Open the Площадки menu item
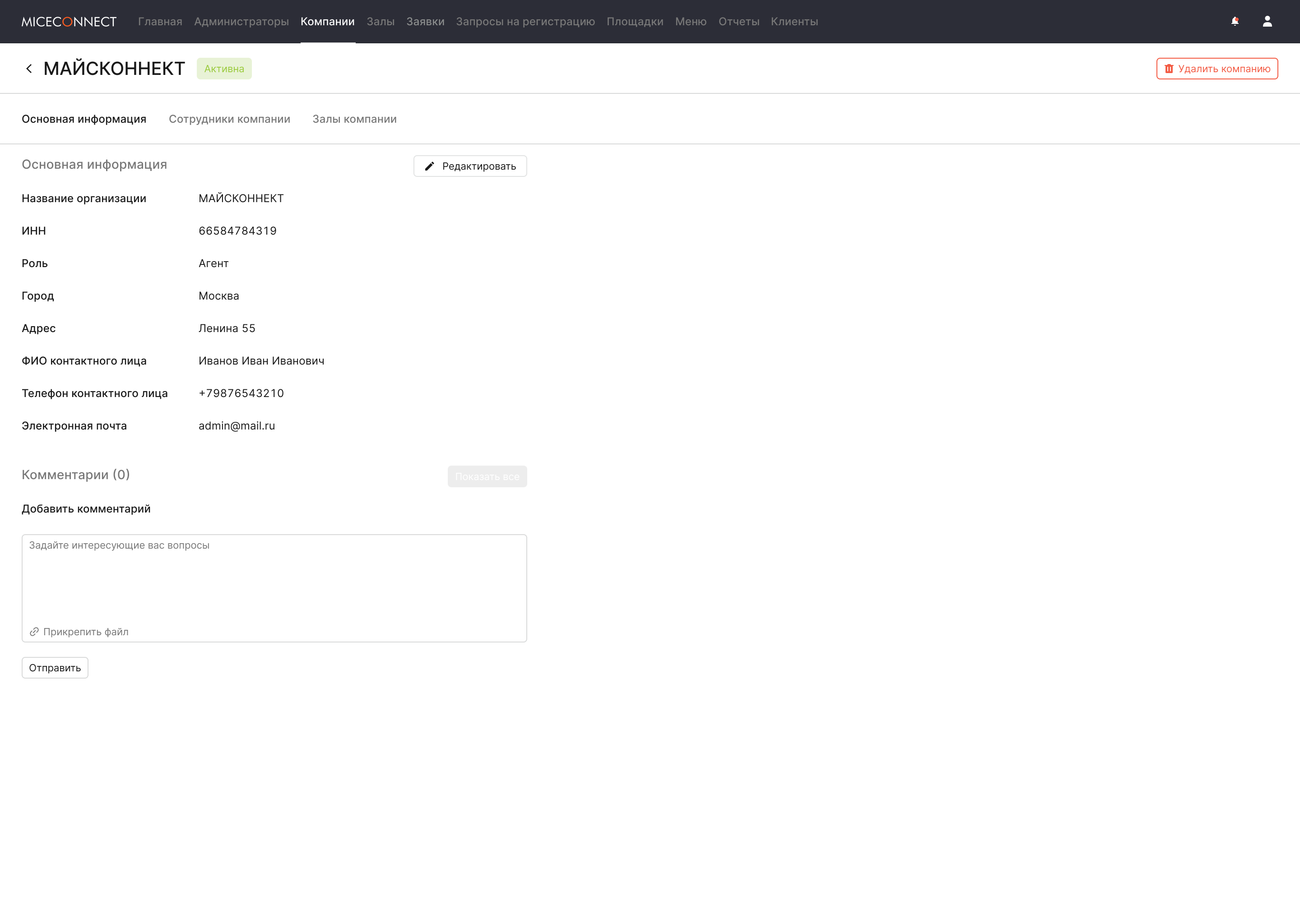 coord(635,22)
